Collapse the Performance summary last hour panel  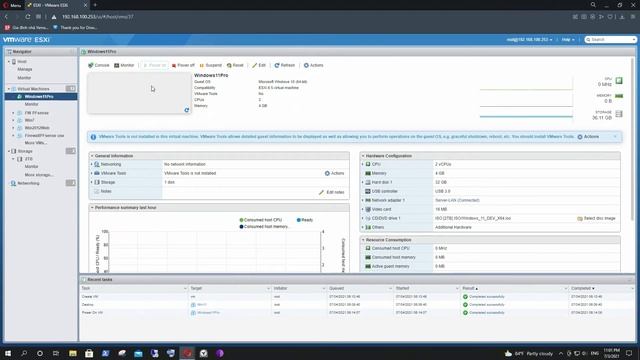(92, 208)
